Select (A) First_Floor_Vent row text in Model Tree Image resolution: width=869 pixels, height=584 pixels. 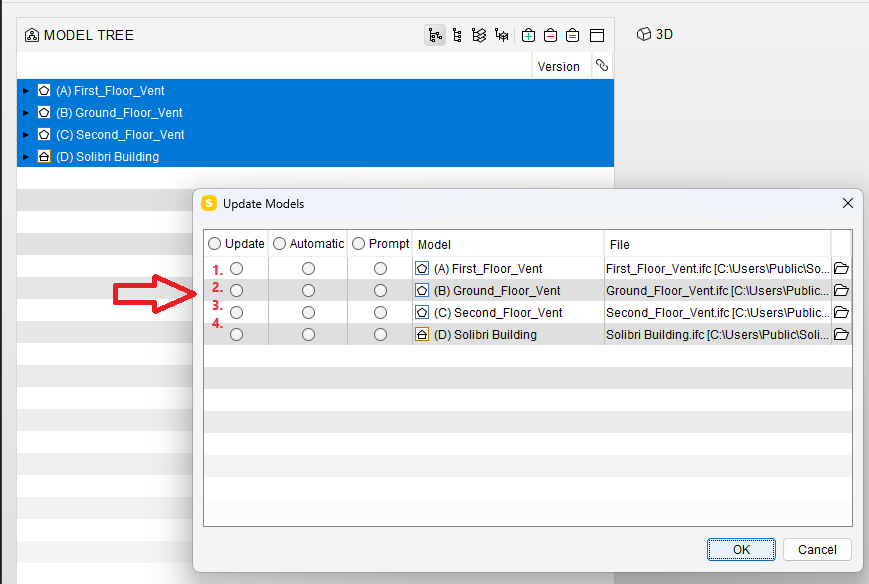(110, 90)
